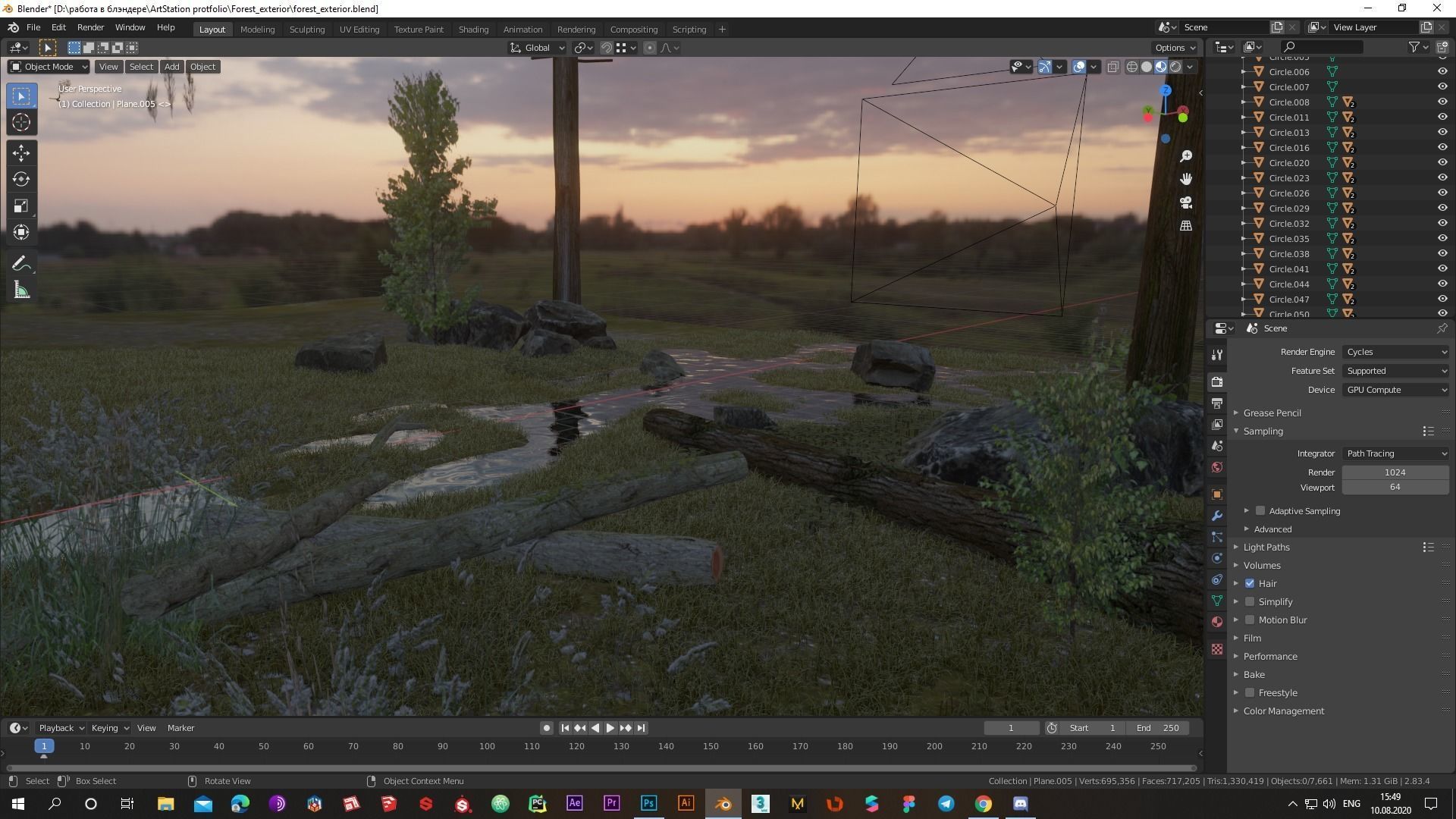Hide Circle.020 with its eye icon
Screen dimensions: 1456x819
(1442, 162)
